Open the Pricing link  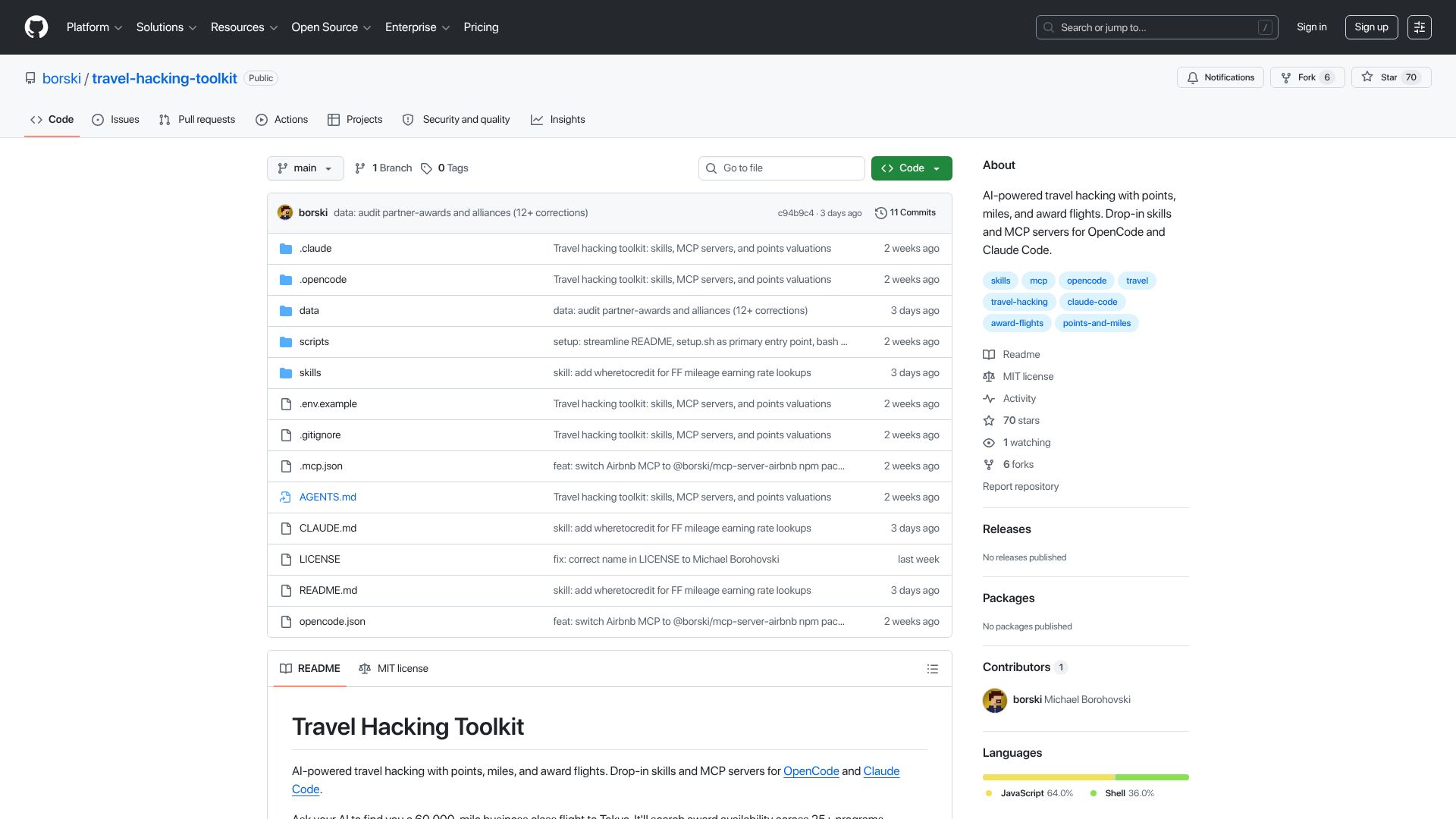(x=481, y=27)
